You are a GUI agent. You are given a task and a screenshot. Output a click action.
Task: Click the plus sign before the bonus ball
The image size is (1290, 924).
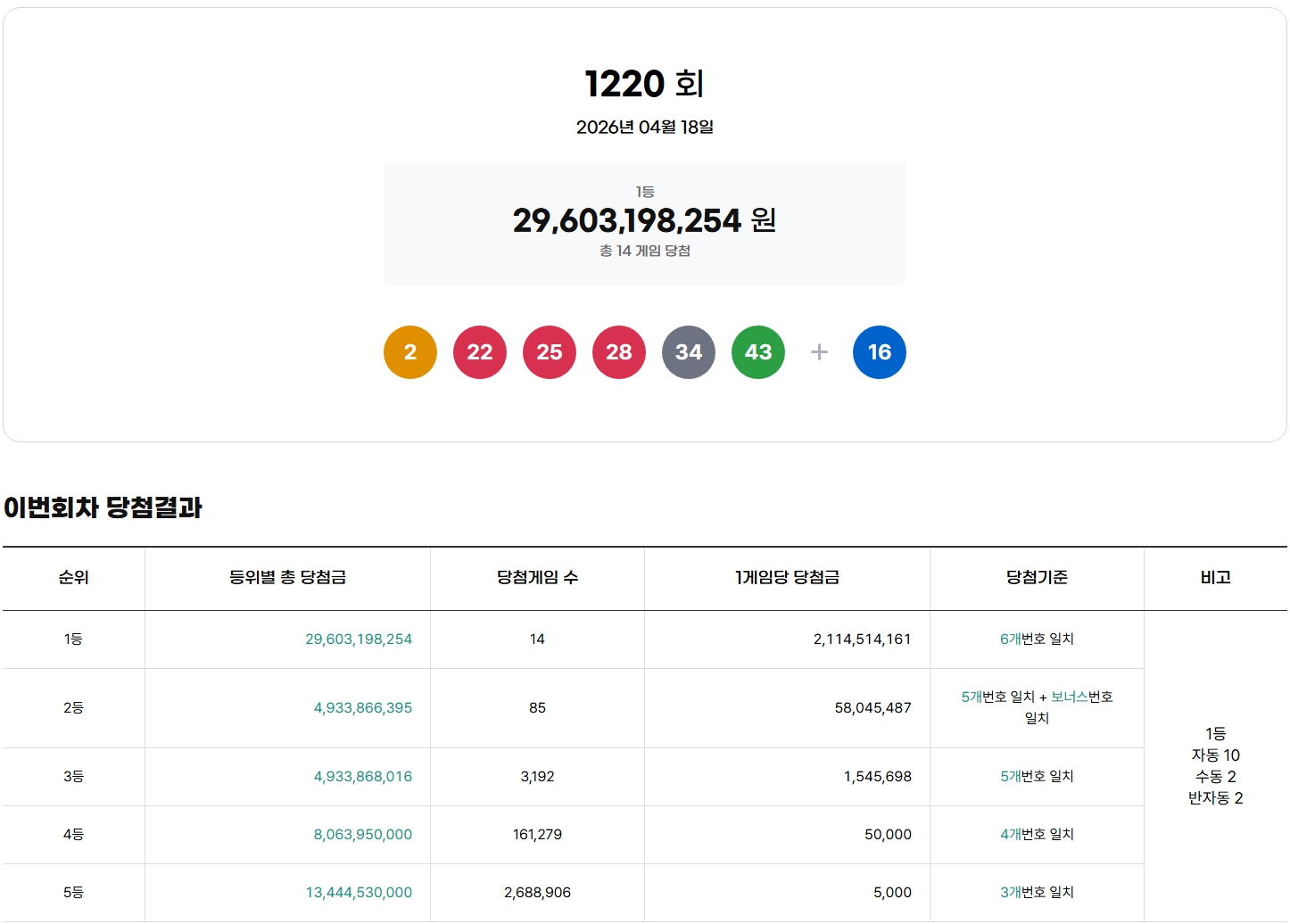point(818,352)
